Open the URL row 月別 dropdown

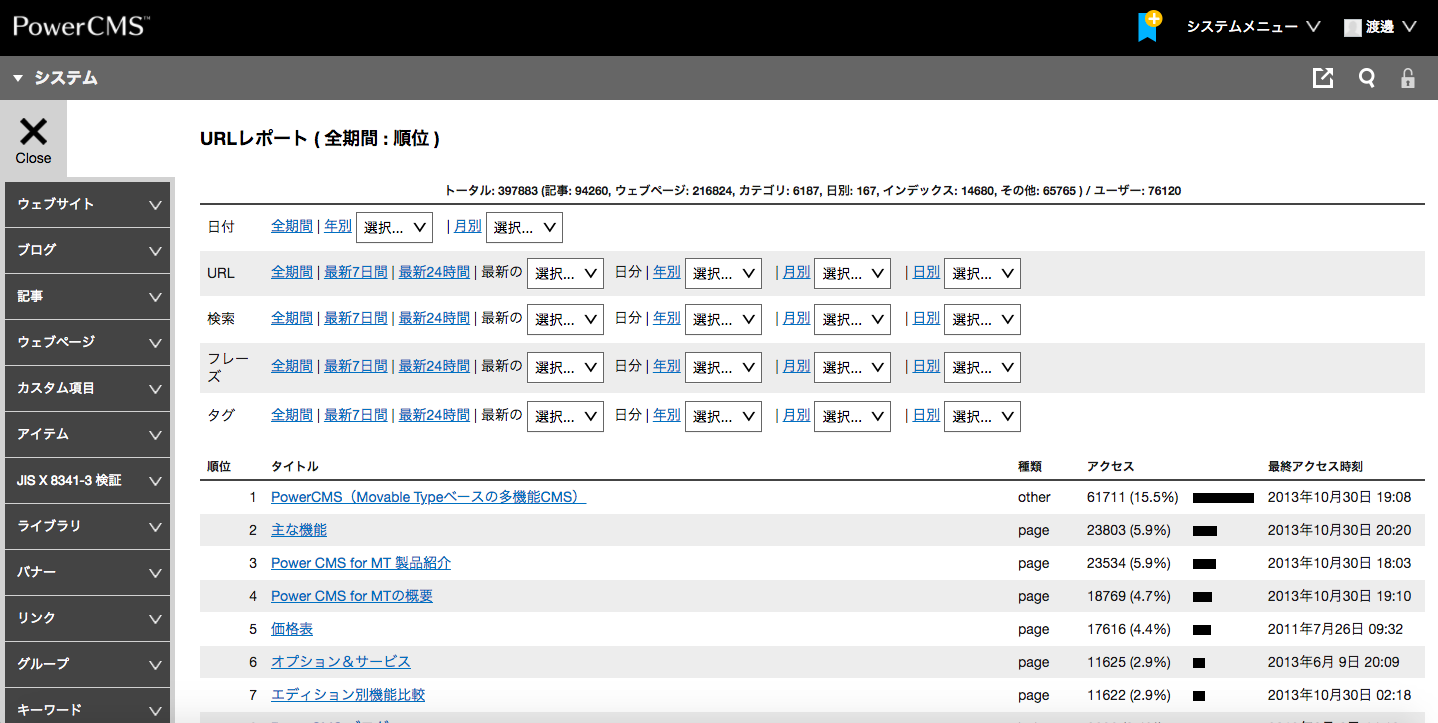pos(852,273)
